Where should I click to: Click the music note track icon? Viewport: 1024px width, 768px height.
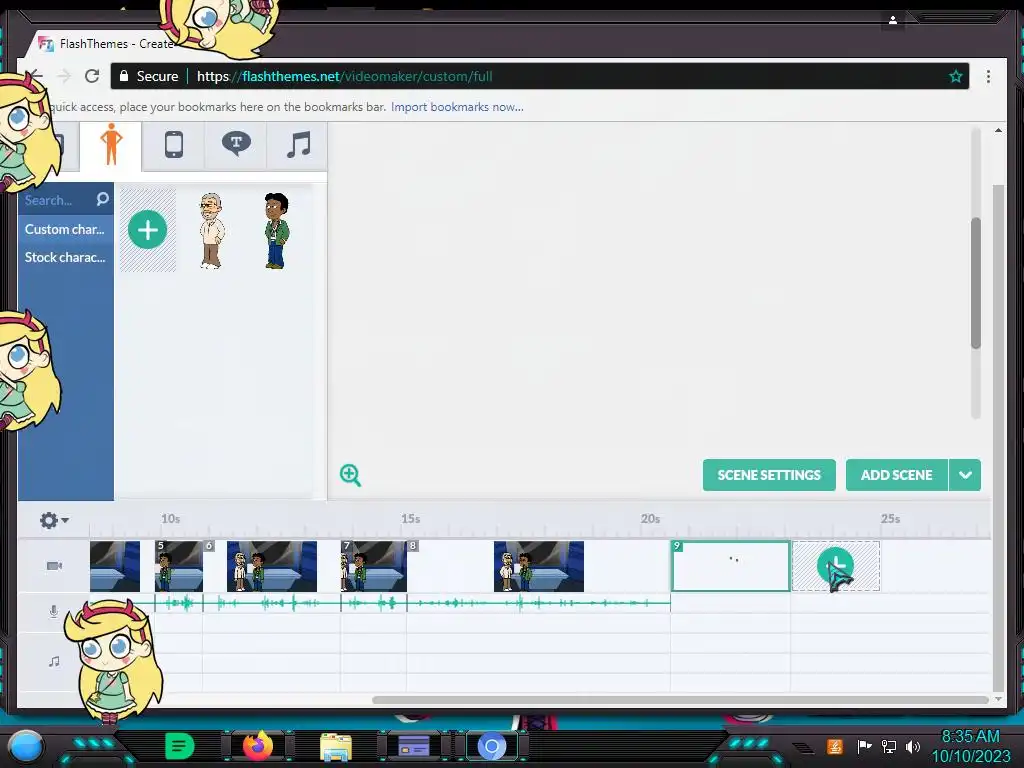tap(54, 662)
